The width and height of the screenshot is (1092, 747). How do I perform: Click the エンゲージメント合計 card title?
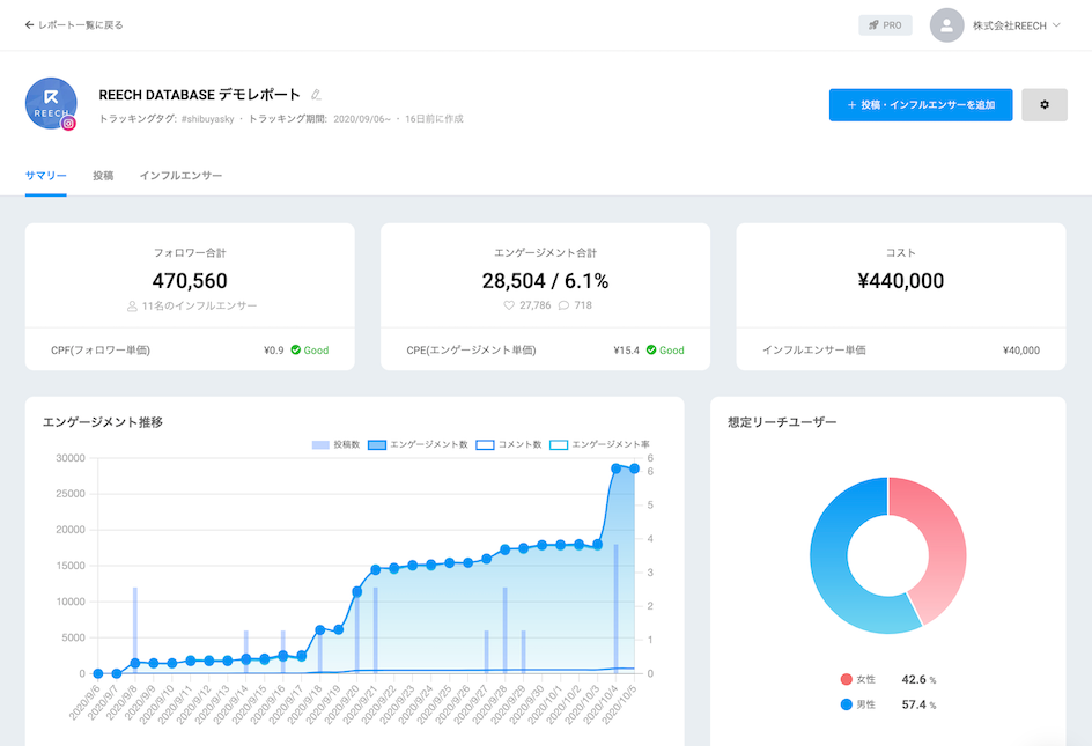(x=545, y=253)
